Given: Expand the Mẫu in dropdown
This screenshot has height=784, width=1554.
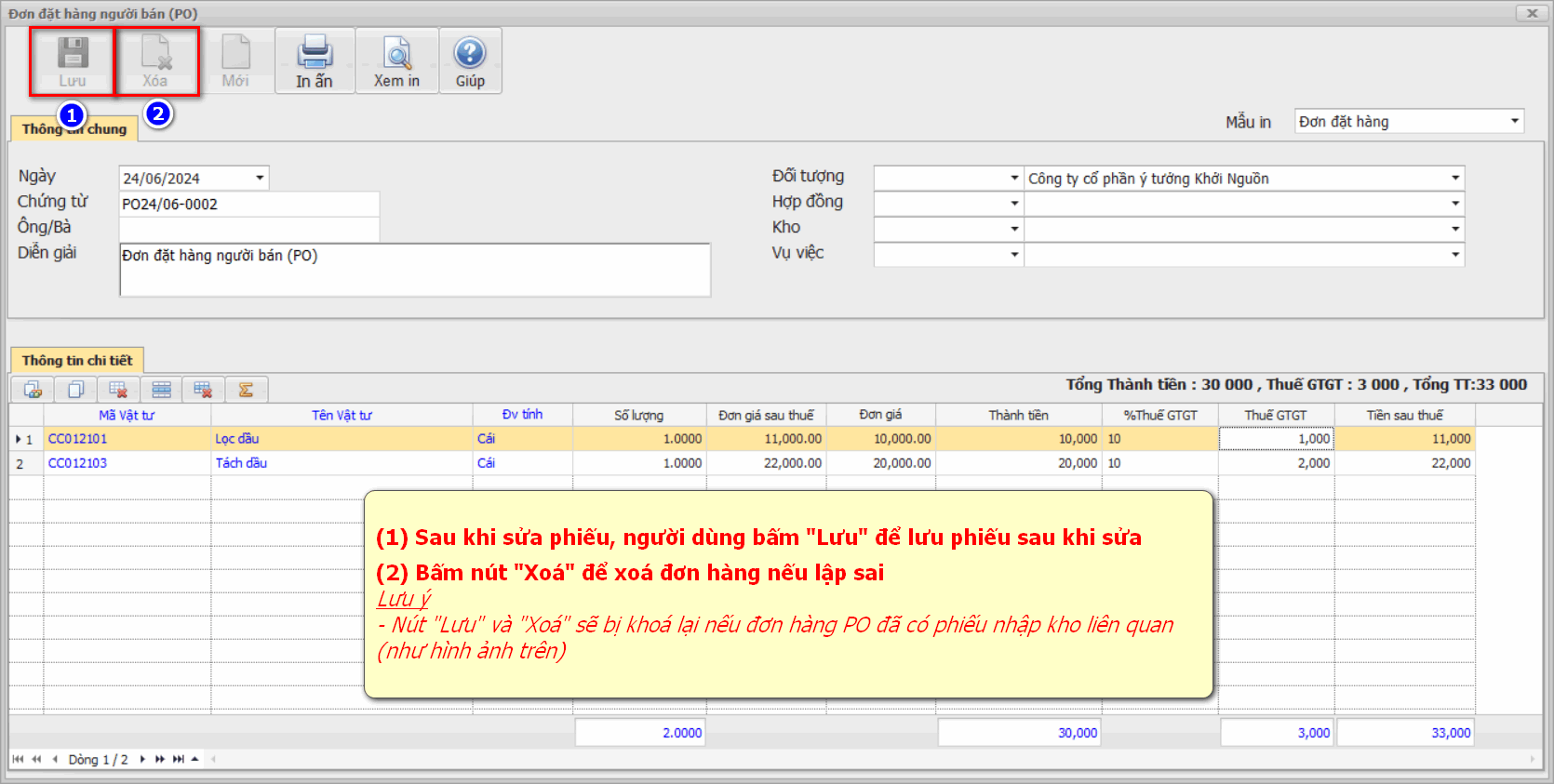Looking at the screenshot, I should [1514, 121].
